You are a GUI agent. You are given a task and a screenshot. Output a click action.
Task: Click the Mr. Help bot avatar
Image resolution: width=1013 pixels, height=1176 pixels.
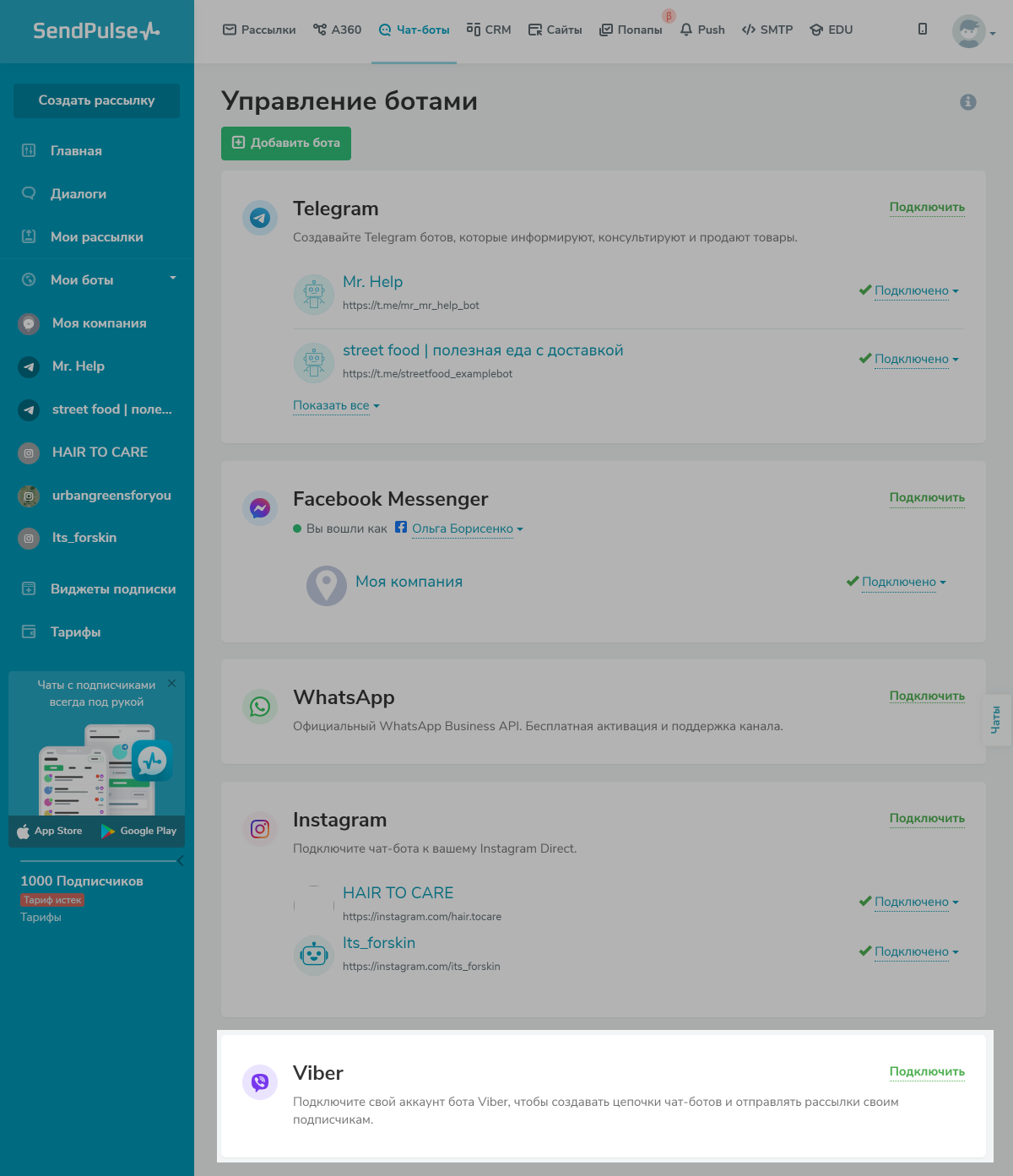pyautogui.click(x=314, y=295)
